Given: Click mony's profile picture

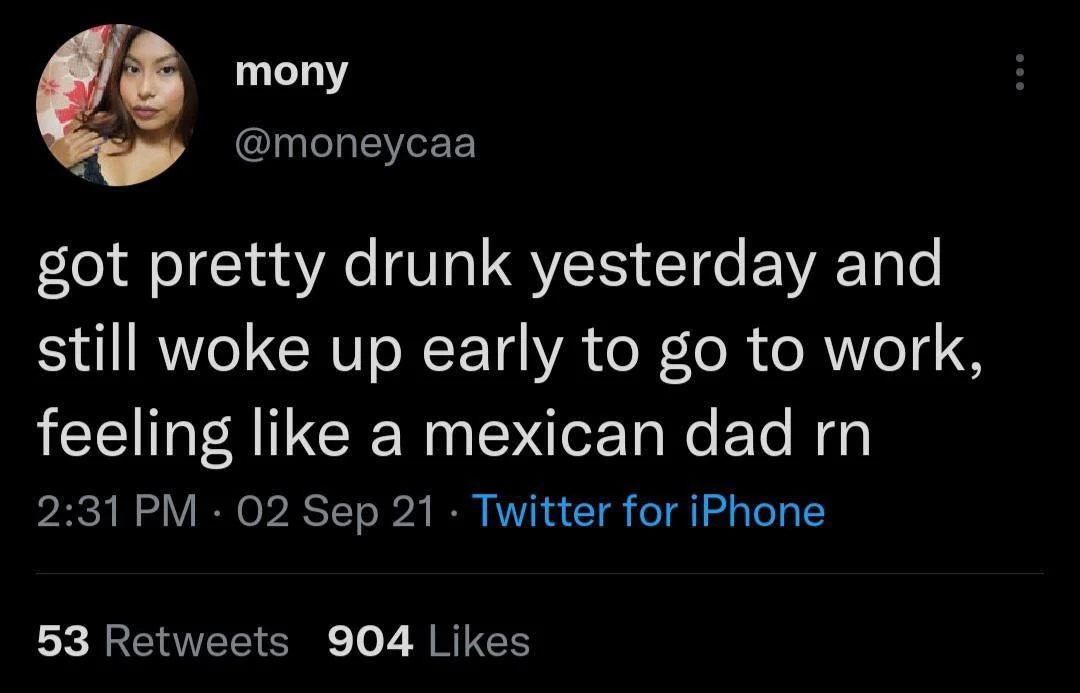Looking at the screenshot, I should [117, 105].
